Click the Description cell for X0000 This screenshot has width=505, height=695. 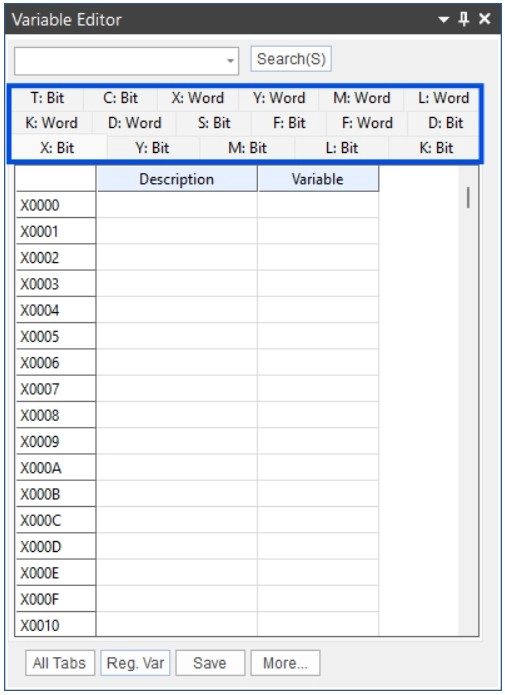coord(176,205)
